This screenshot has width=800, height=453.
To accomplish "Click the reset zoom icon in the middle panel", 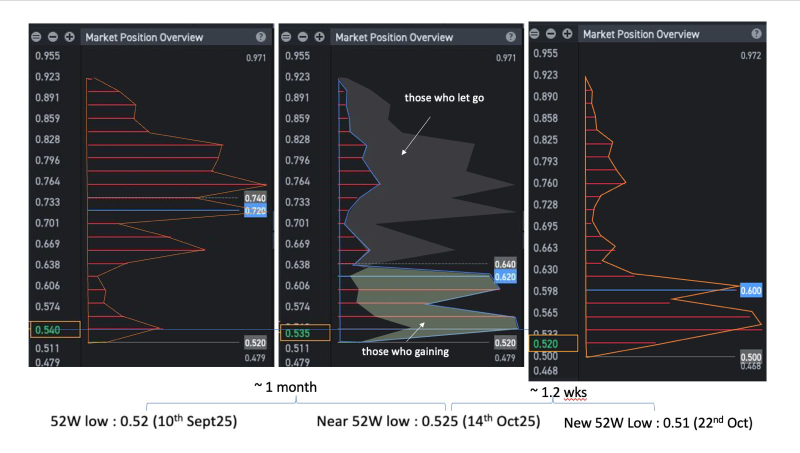I will [288, 37].
